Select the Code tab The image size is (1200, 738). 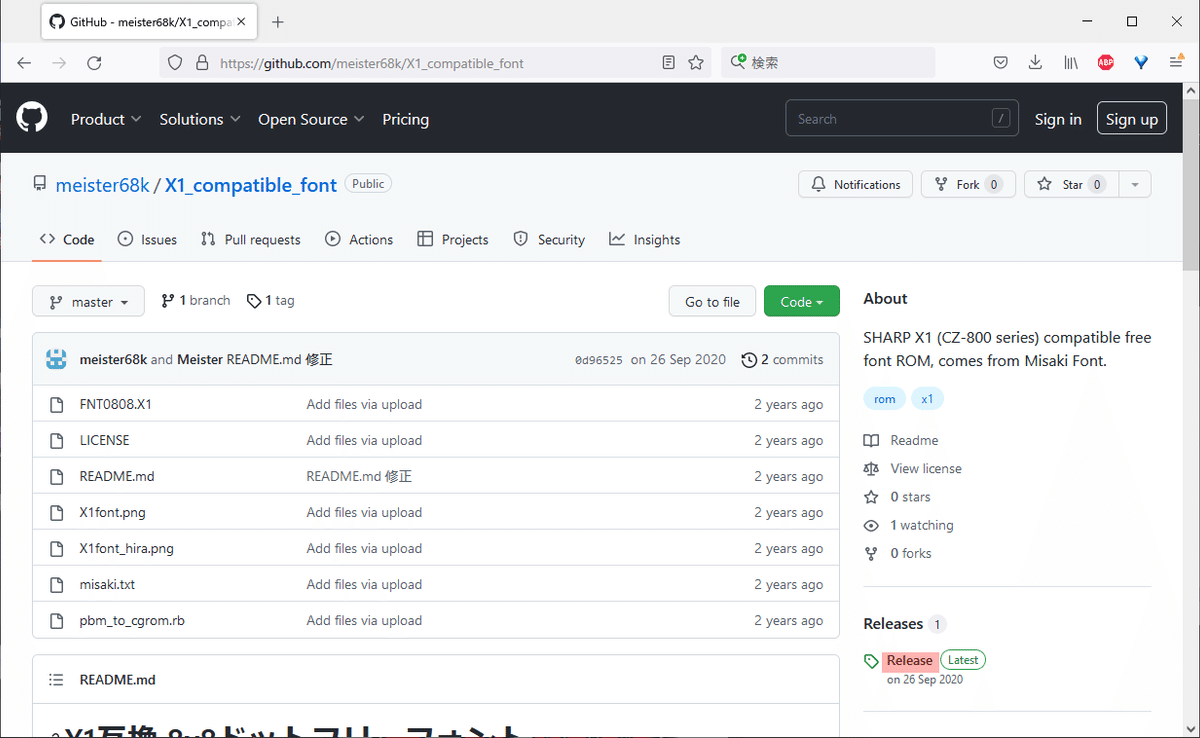67,239
